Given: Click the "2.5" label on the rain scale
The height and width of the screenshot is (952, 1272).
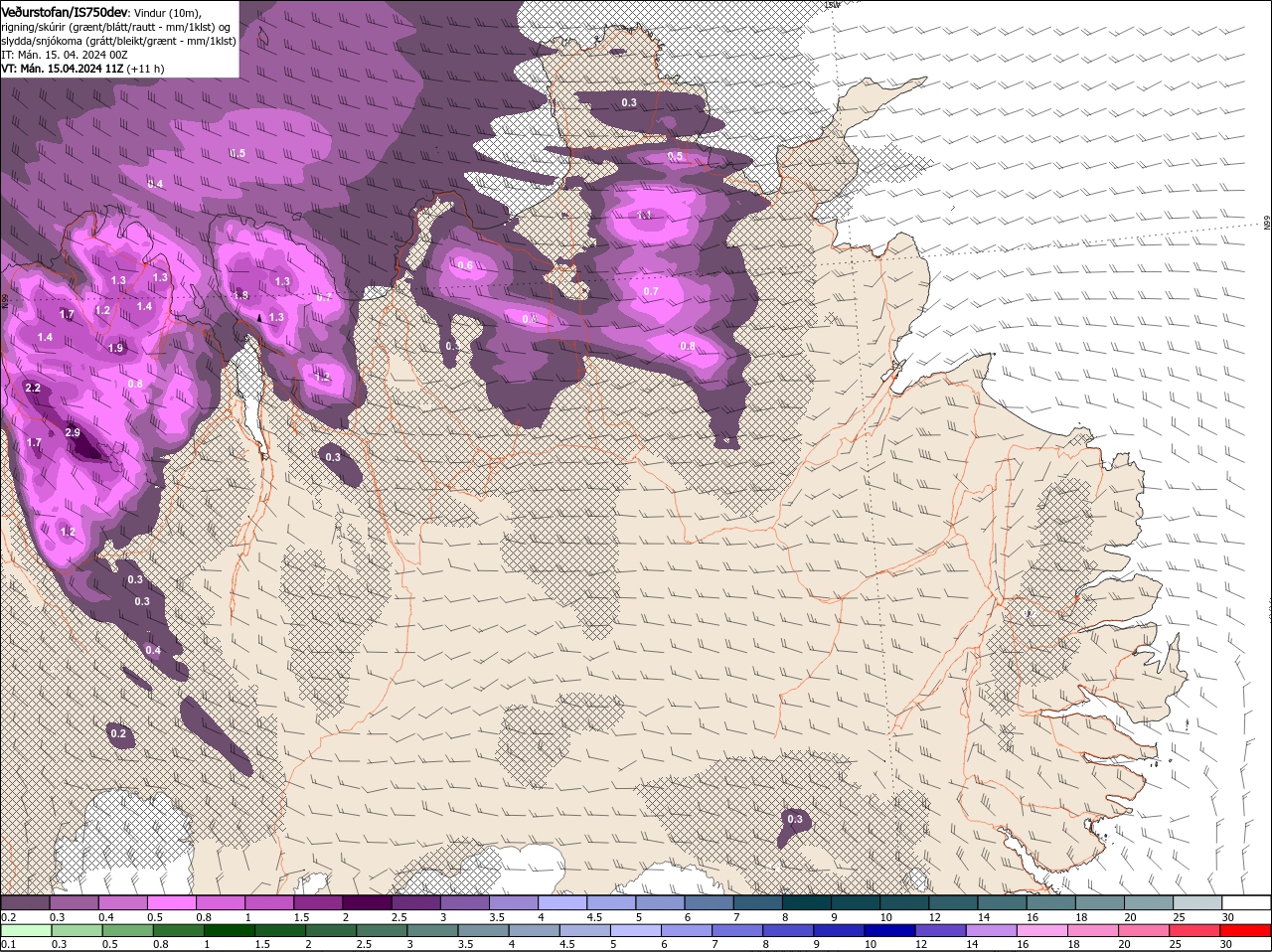Looking at the screenshot, I should (364, 944).
